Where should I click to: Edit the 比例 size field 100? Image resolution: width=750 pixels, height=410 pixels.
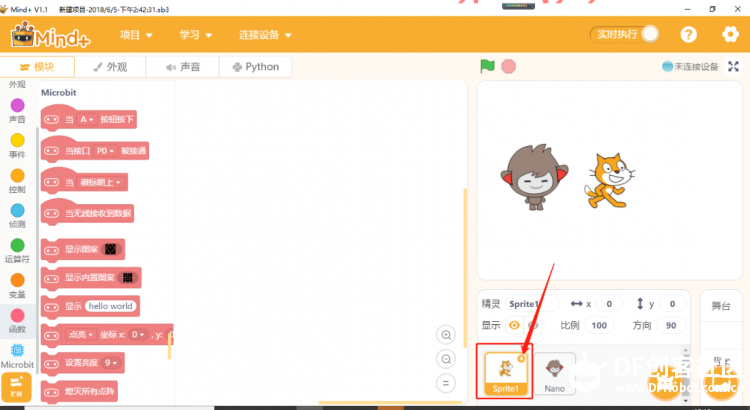coord(599,325)
